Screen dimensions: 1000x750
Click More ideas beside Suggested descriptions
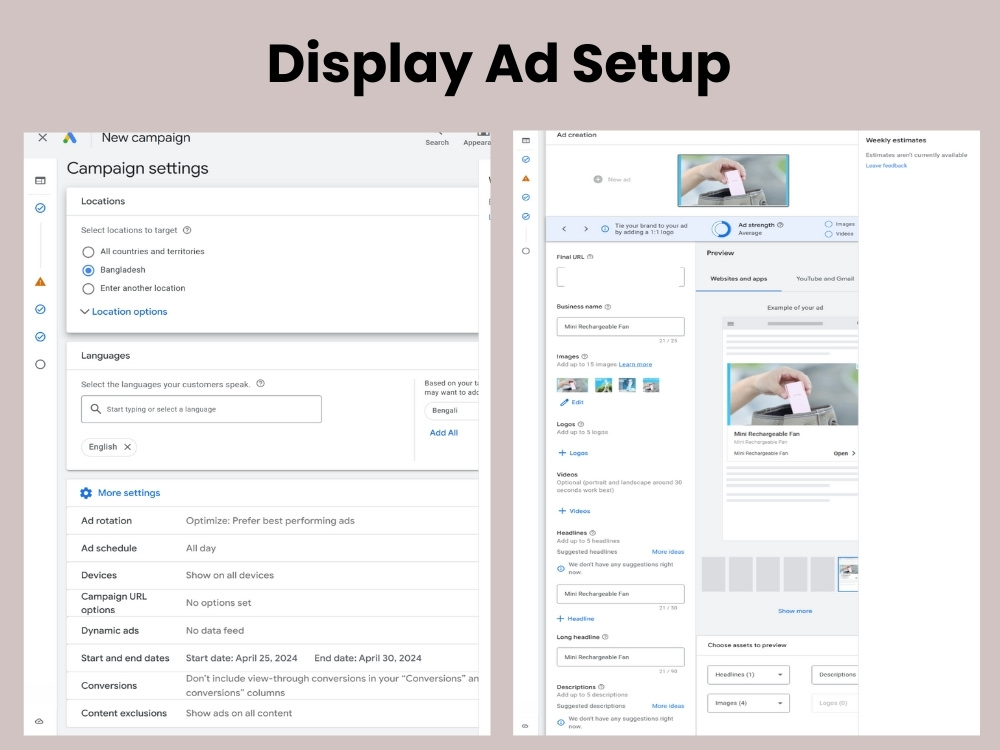tap(668, 706)
